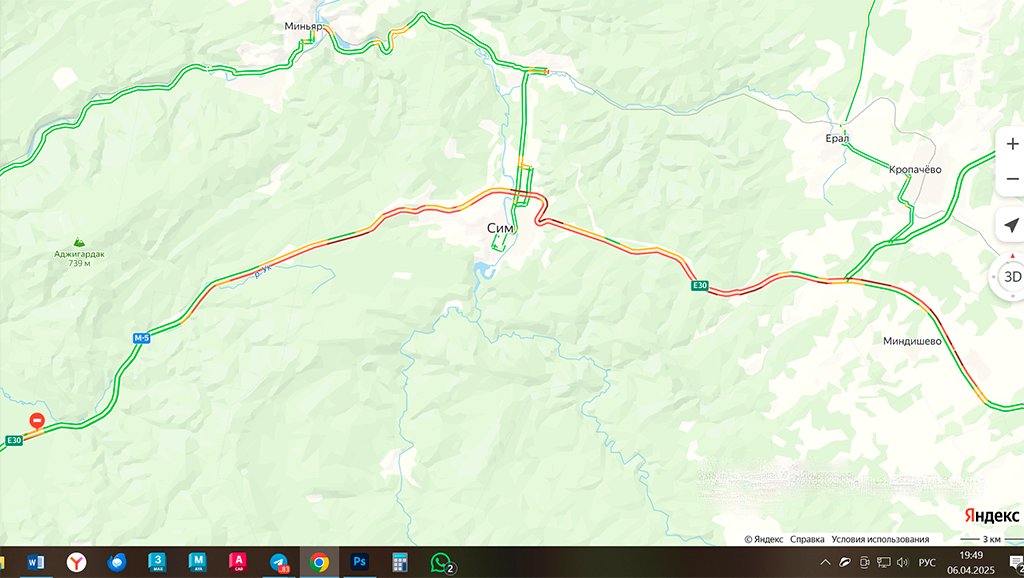Toggle the 3D map tilt mode
Screen dimensions: 1024x578
pyautogui.click(x=1012, y=277)
